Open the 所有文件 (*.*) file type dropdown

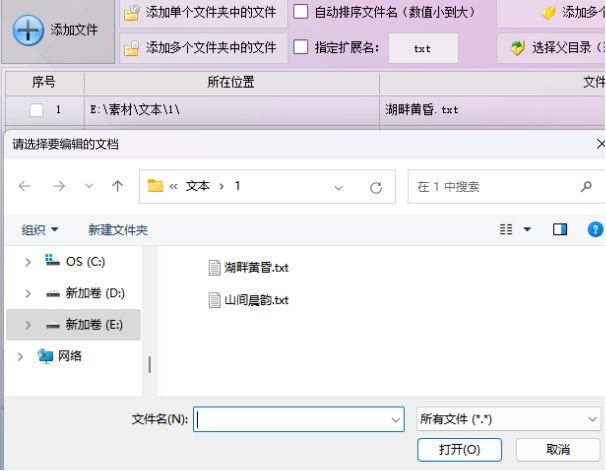[507, 420]
